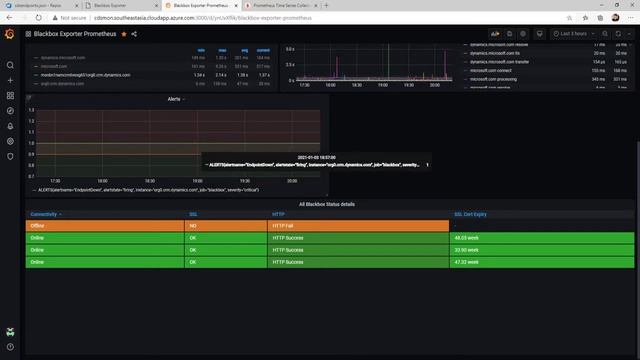Toggle dynamics.microsoft.com transfer legend series
Image resolution: width=640 pixels, height=360 pixels.
click(499, 62)
